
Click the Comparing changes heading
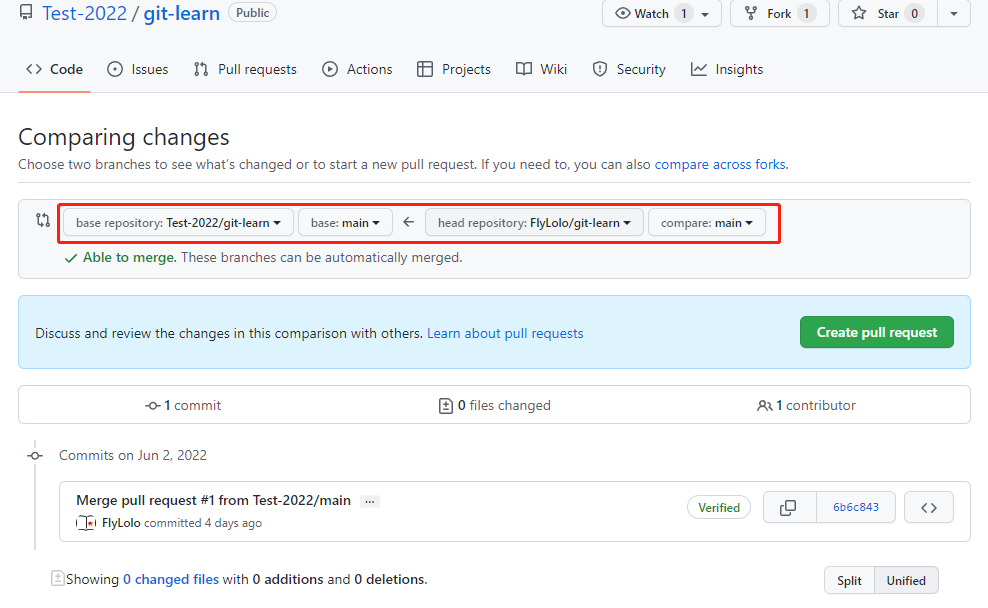(124, 137)
